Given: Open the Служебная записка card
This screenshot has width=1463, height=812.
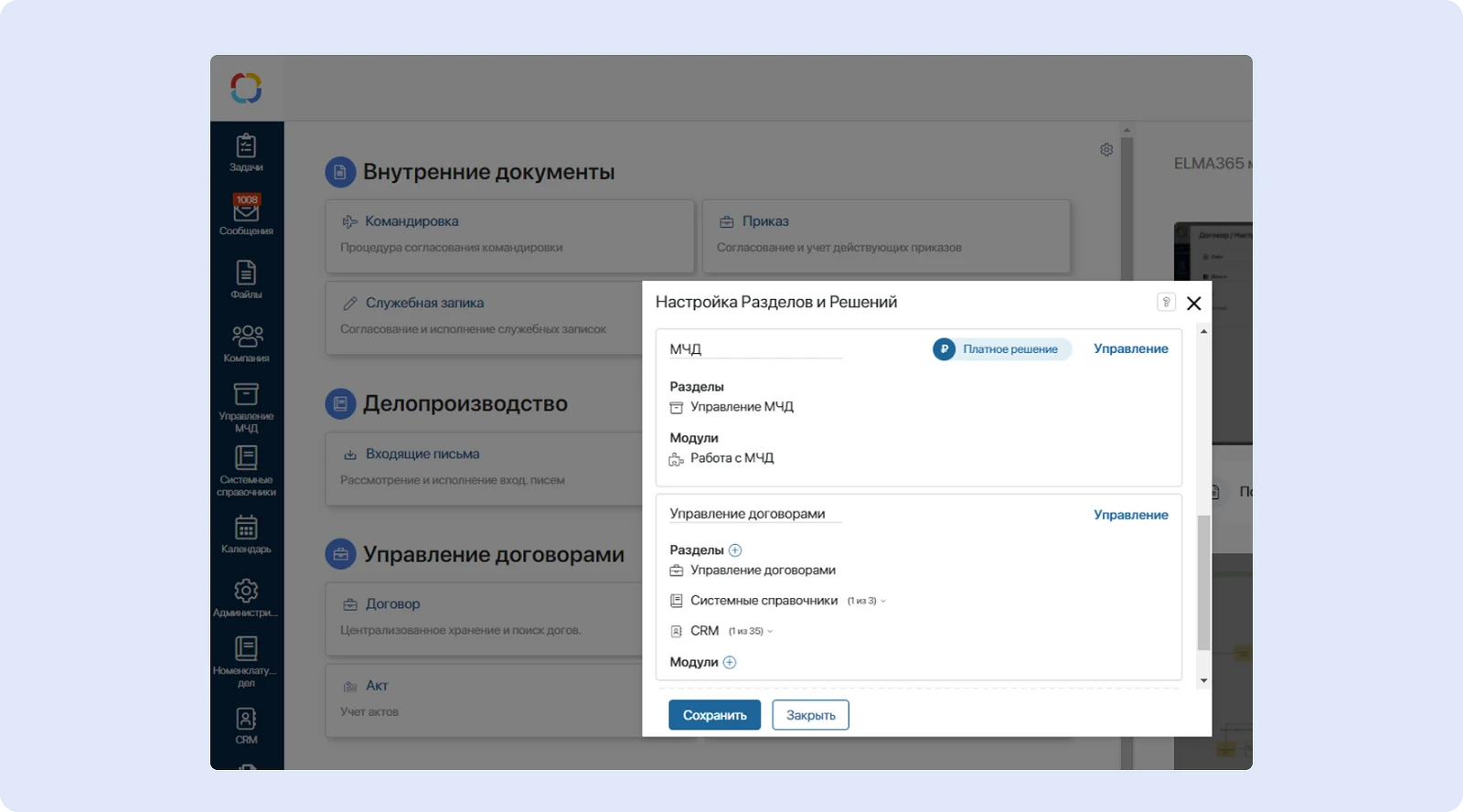Looking at the screenshot, I should pyautogui.click(x=484, y=317).
